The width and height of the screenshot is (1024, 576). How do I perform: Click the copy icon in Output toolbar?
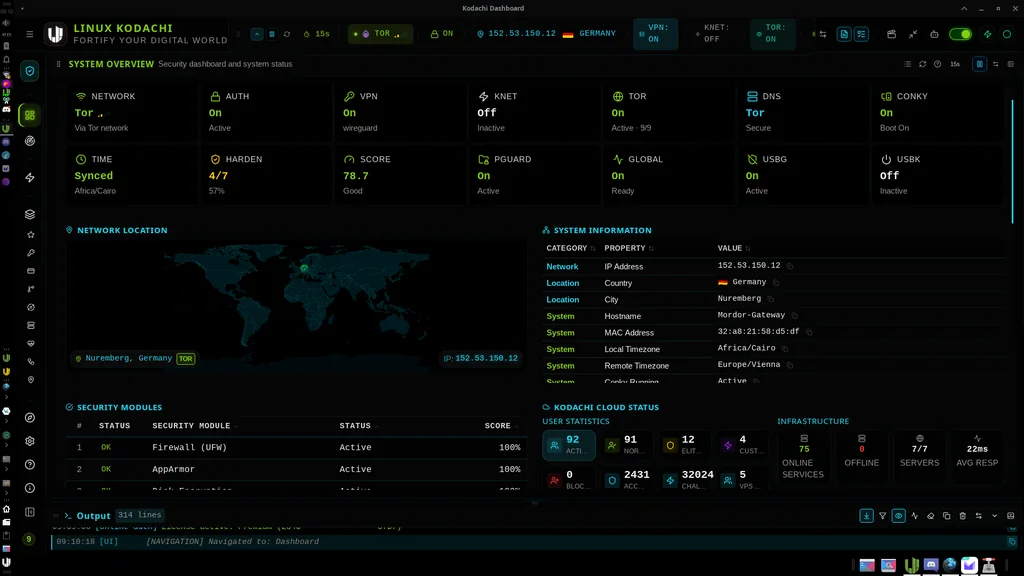946,516
